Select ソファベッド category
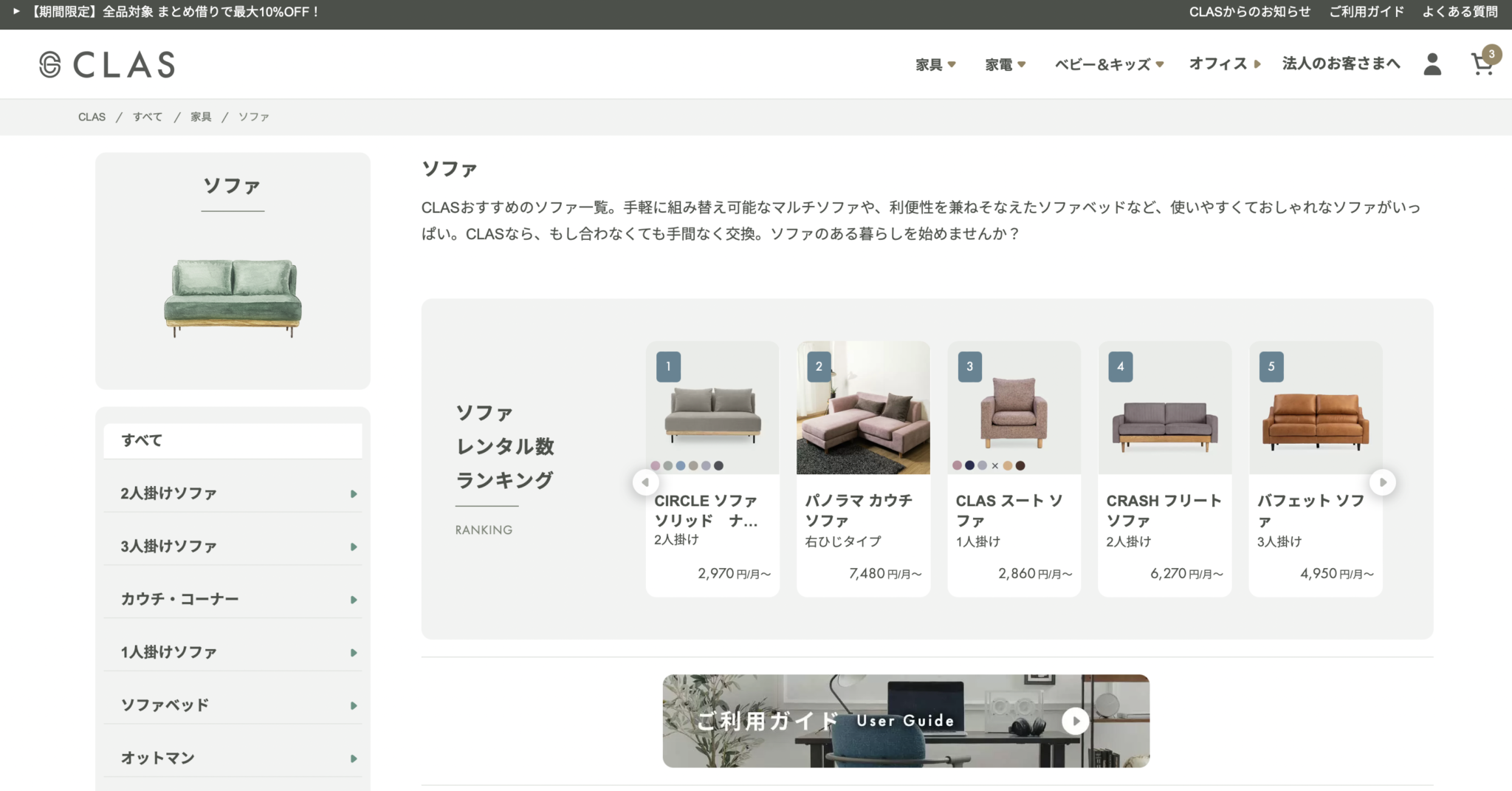This screenshot has width=1512, height=791. coord(233,705)
